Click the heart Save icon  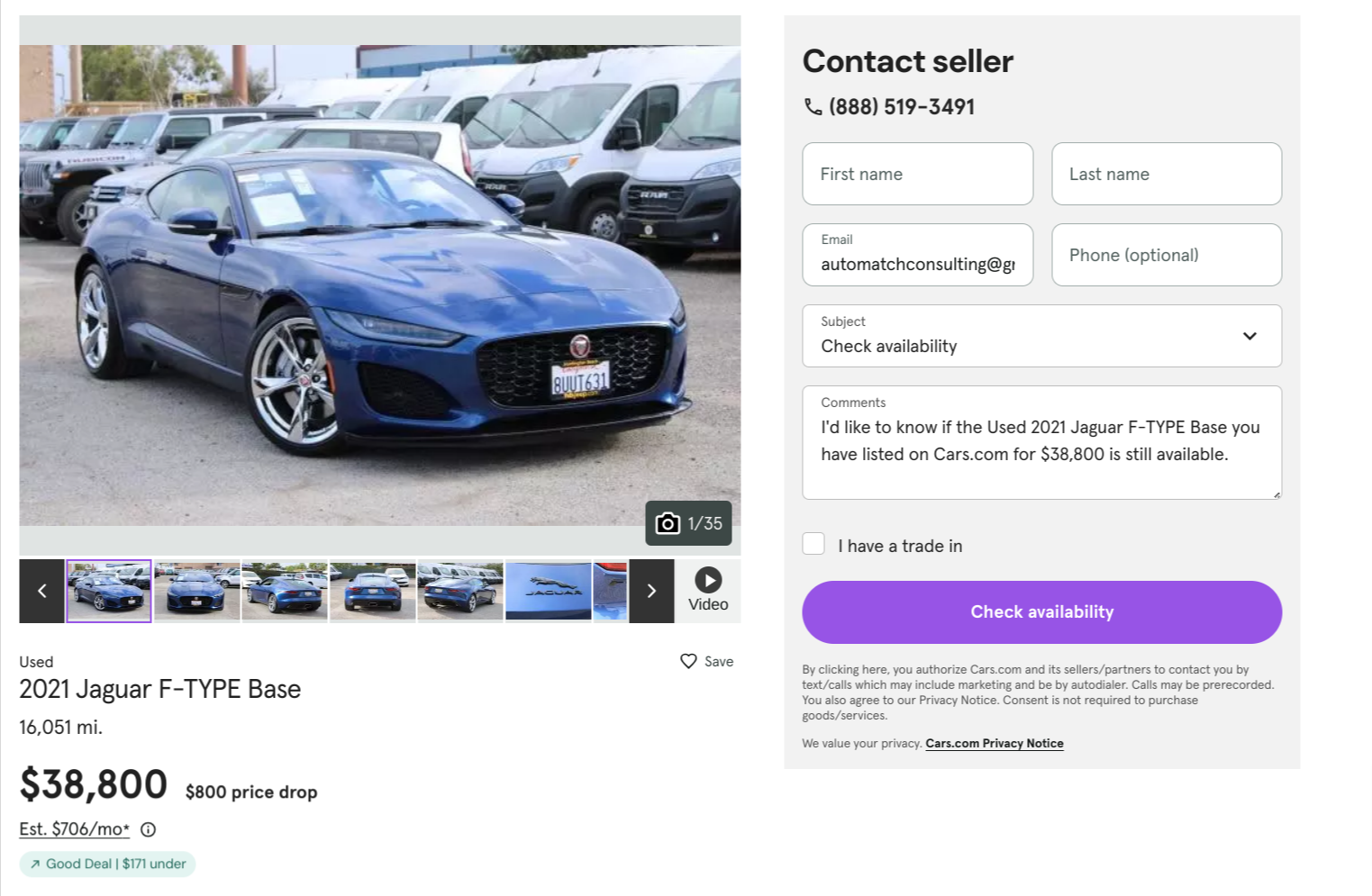(x=688, y=661)
